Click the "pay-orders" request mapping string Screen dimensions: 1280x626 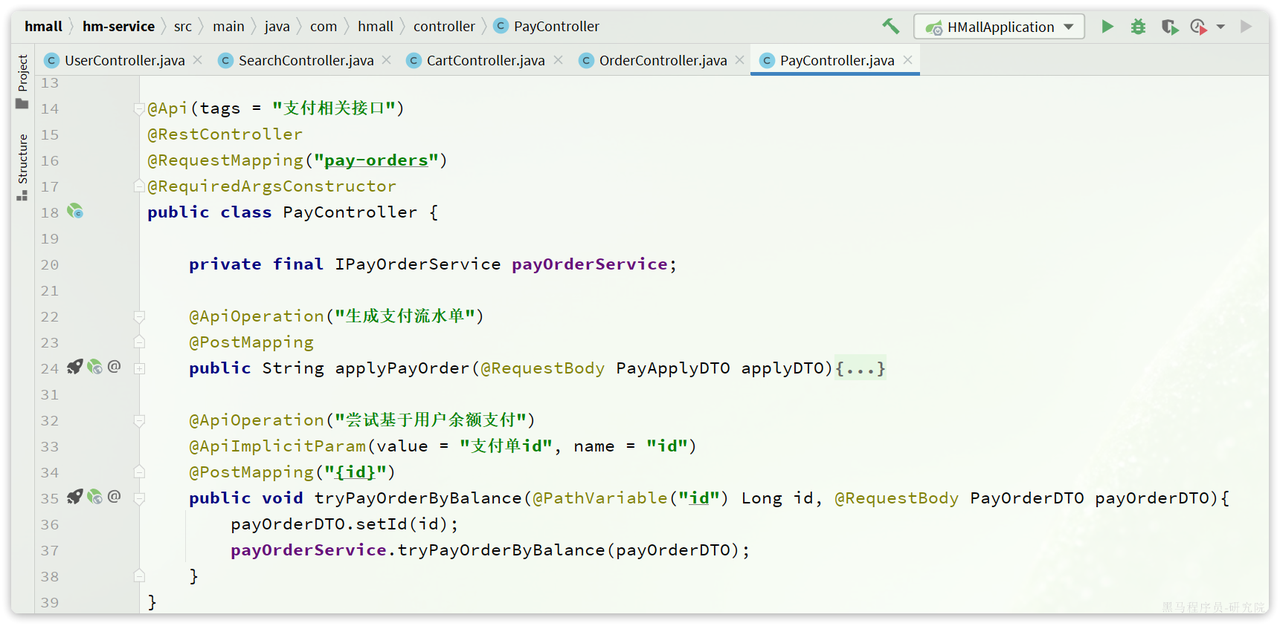tap(376, 160)
